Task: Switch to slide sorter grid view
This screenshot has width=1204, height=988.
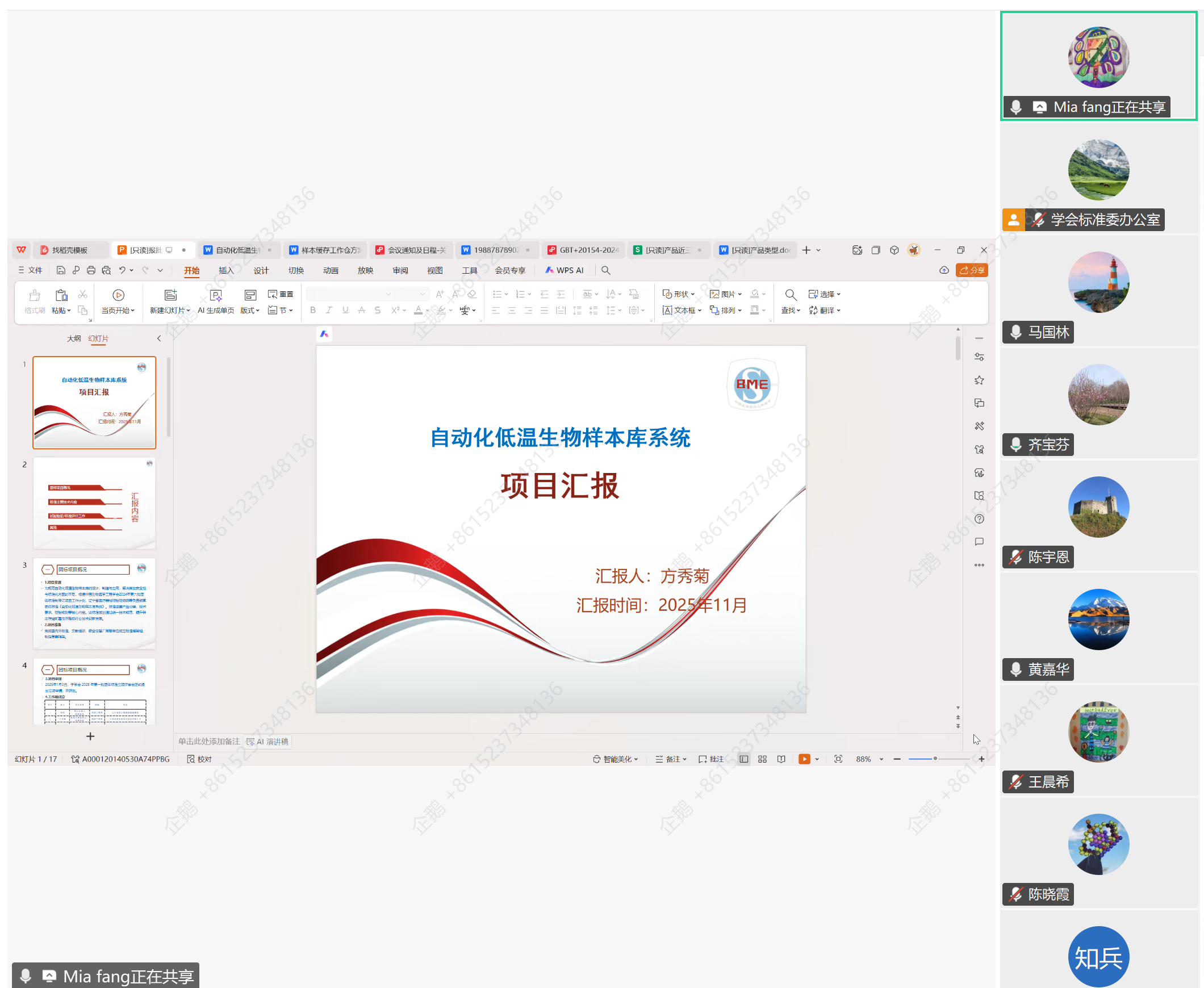Action: (762, 759)
